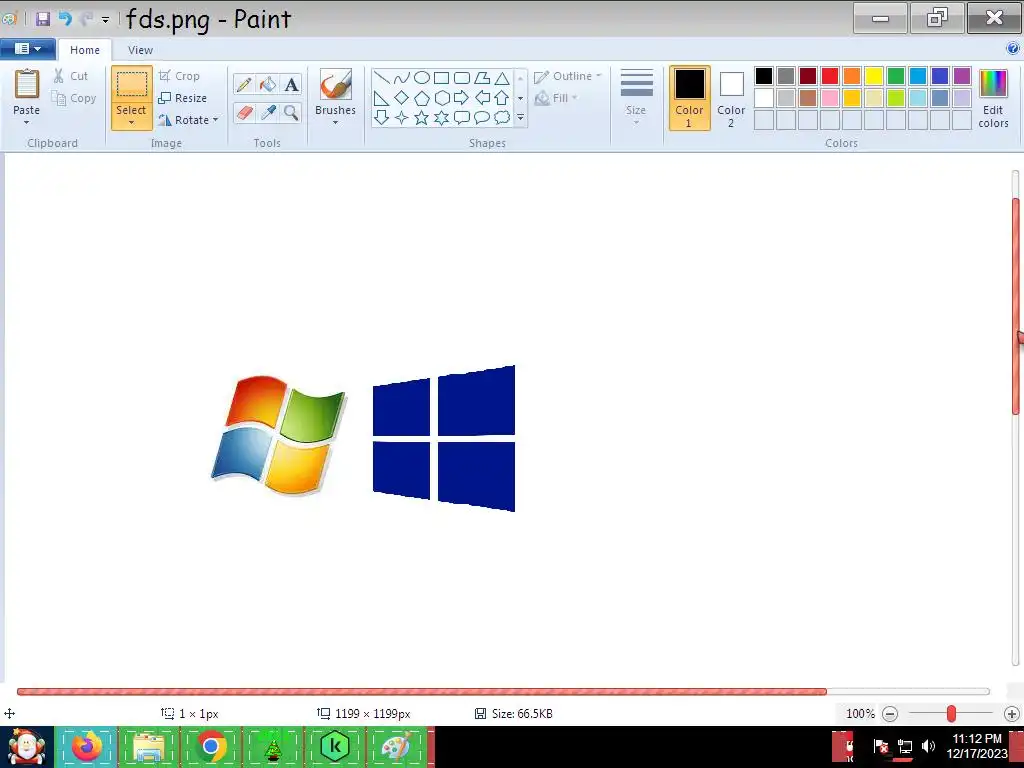
Task: Choose the Right arrow shape
Action: click(462, 98)
